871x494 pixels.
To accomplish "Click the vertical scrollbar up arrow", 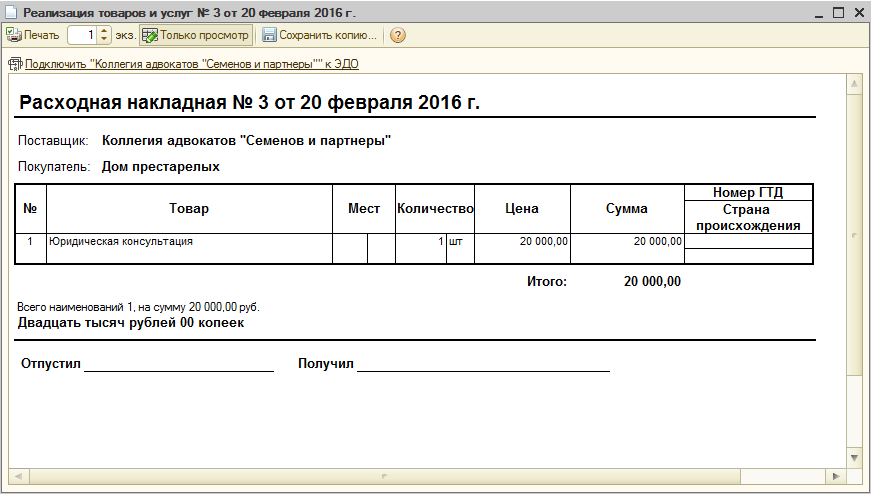I will point(854,84).
